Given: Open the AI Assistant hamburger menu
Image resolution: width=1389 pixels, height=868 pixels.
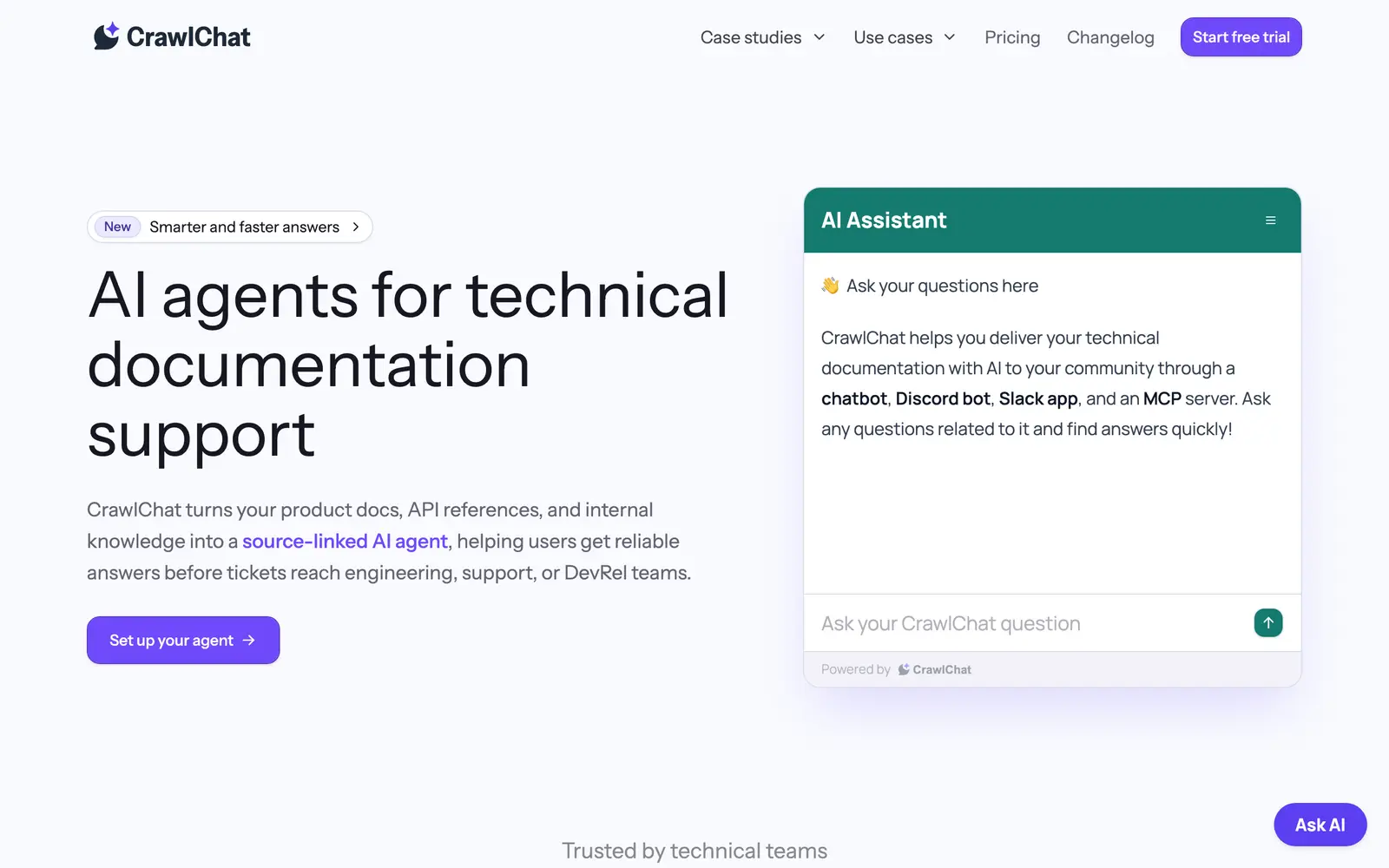Looking at the screenshot, I should click(1270, 220).
